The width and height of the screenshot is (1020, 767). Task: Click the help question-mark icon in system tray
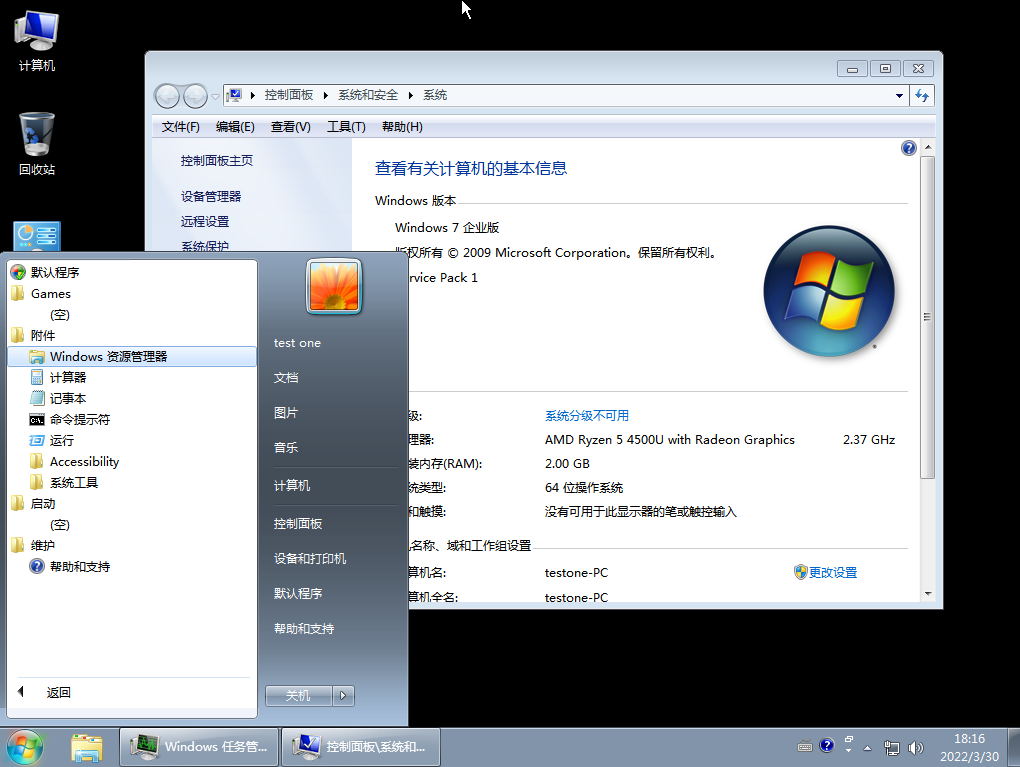coord(827,745)
